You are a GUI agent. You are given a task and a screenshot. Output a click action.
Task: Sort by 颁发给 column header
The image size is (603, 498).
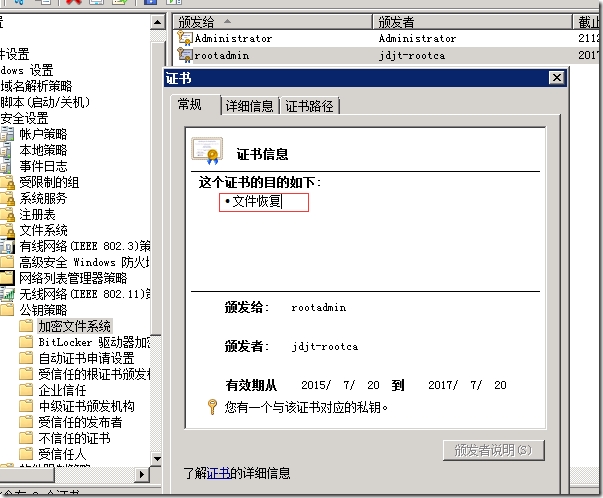[x=272, y=22]
